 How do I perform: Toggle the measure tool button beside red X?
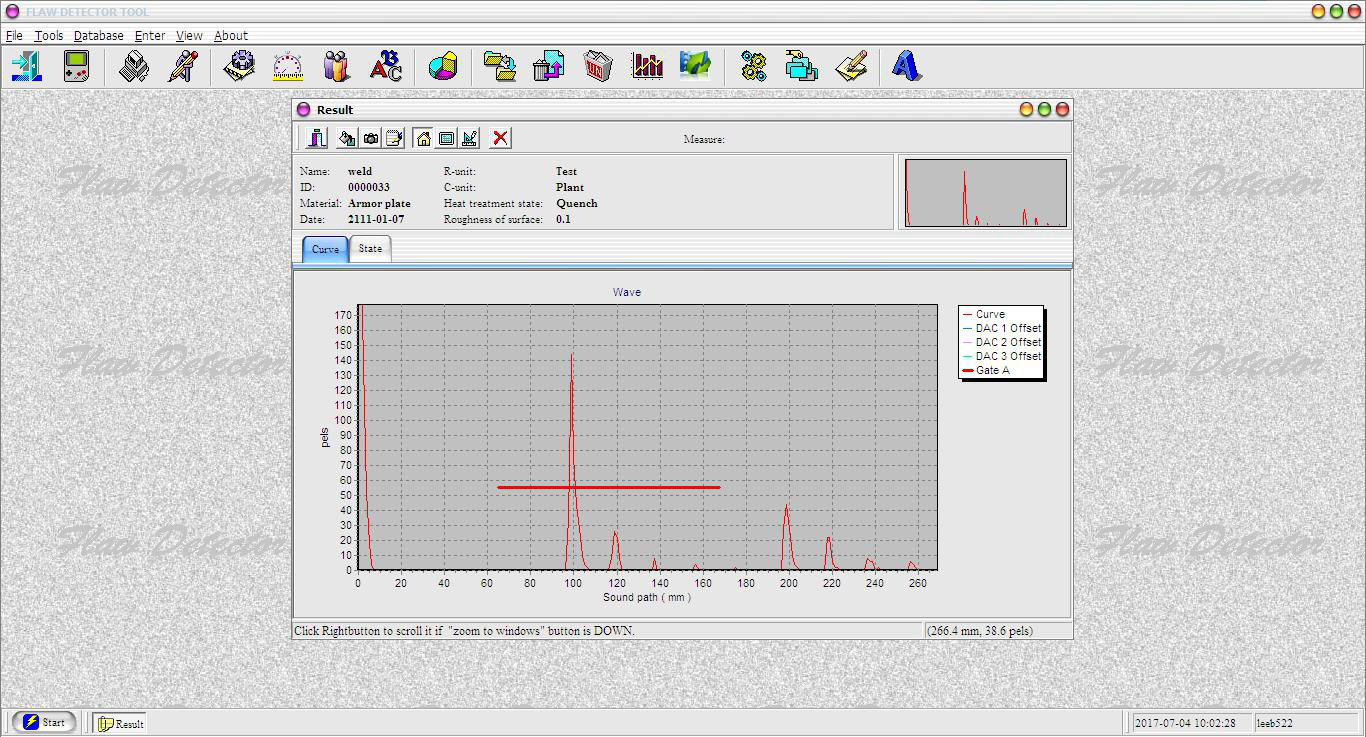[x=469, y=138]
